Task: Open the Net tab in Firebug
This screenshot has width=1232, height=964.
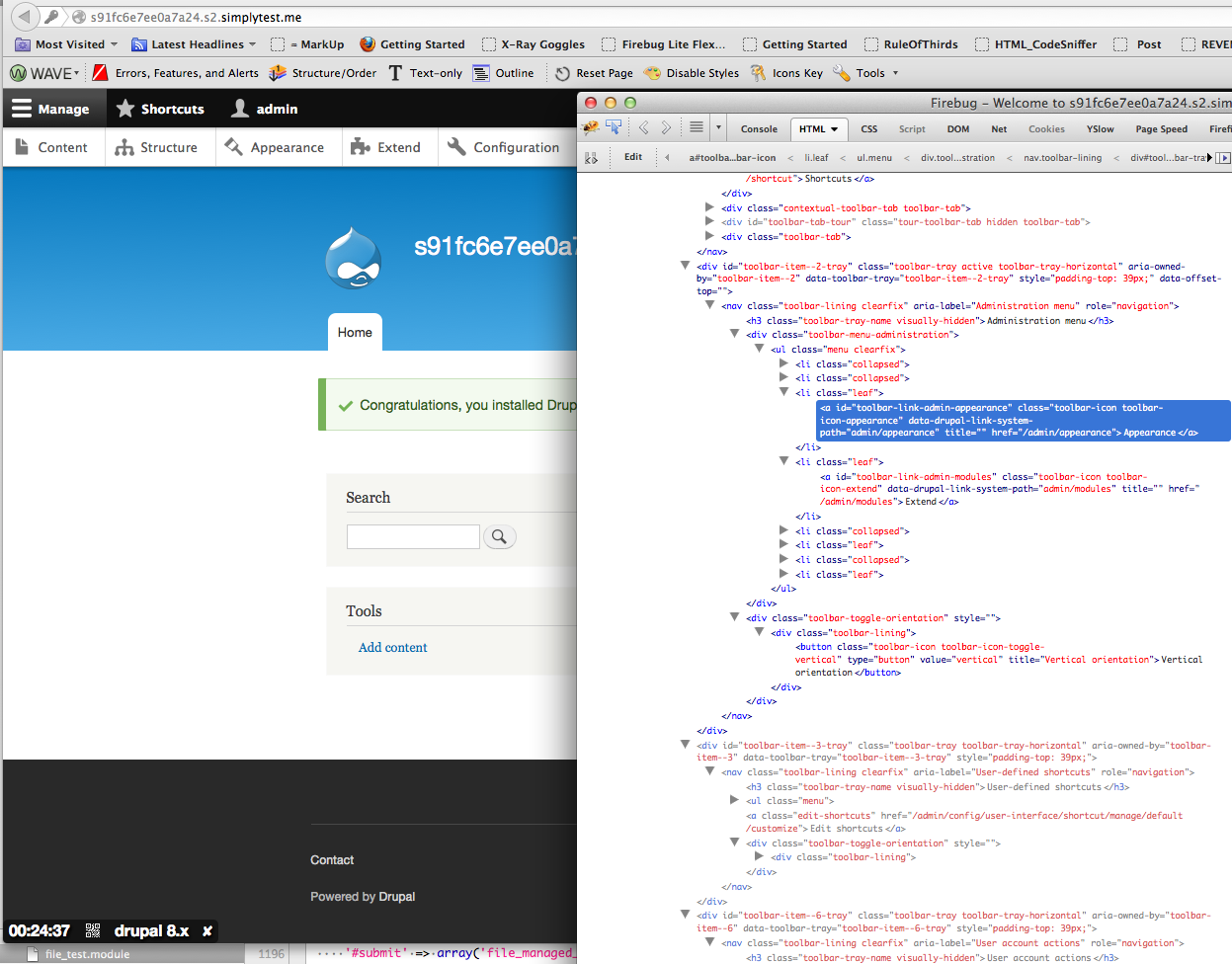Action: pyautogui.click(x=999, y=129)
